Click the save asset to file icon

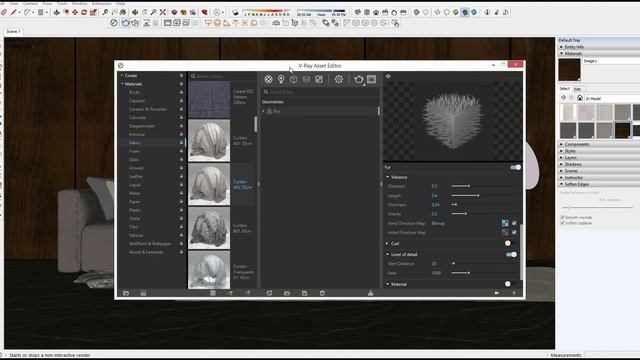click(304, 293)
